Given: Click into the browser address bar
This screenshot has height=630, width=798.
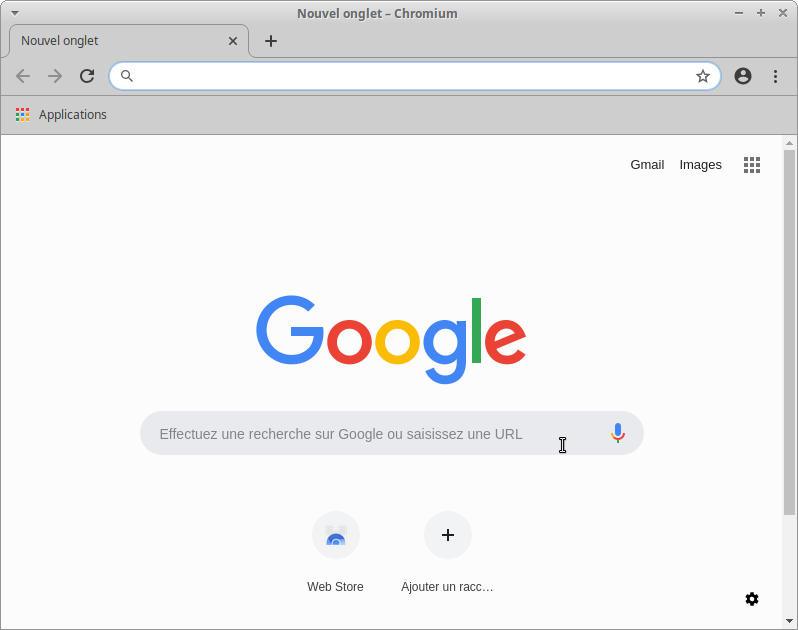Looking at the screenshot, I should pyautogui.click(x=410, y=76).
